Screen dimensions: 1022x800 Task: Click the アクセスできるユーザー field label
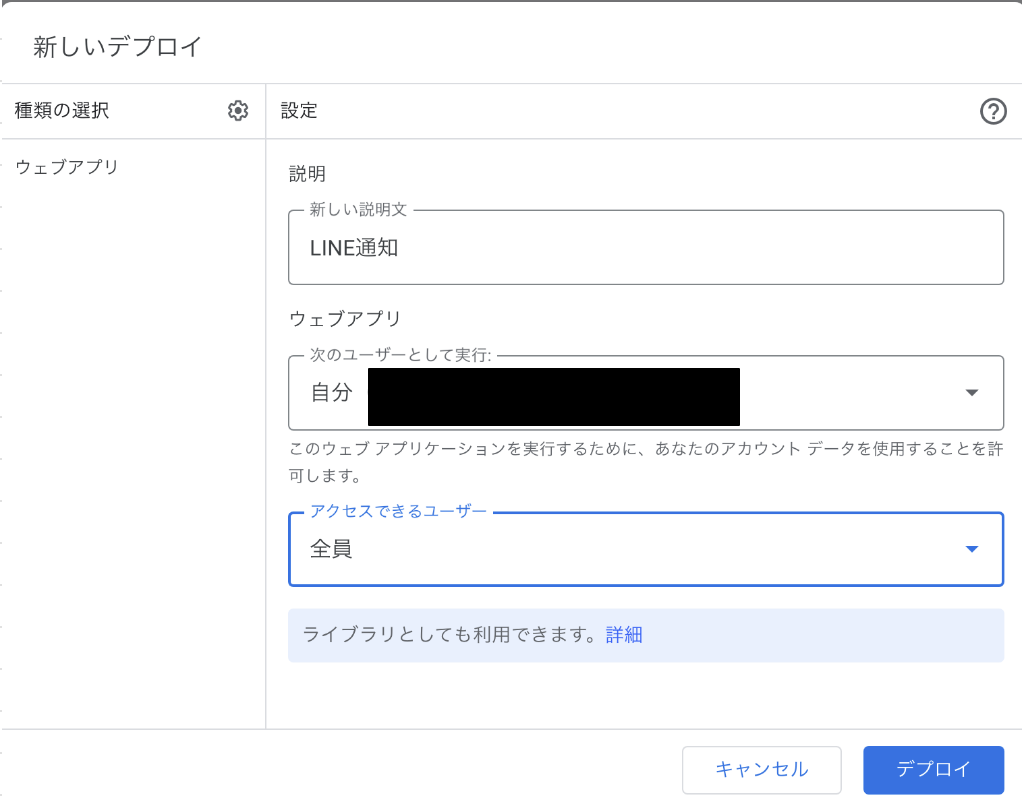398,512
